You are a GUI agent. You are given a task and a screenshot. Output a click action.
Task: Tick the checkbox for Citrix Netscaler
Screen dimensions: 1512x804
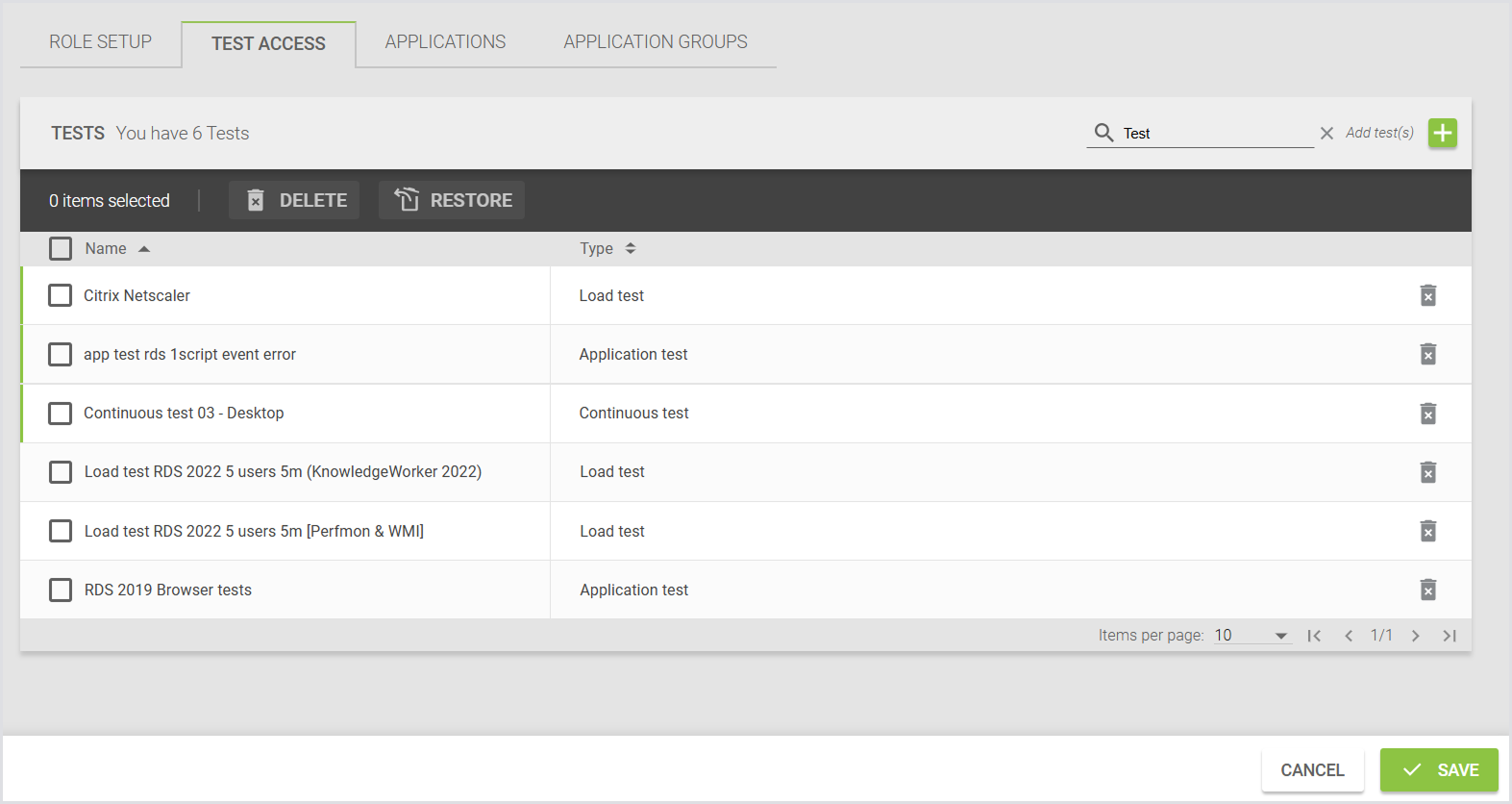tap(61, 295)
